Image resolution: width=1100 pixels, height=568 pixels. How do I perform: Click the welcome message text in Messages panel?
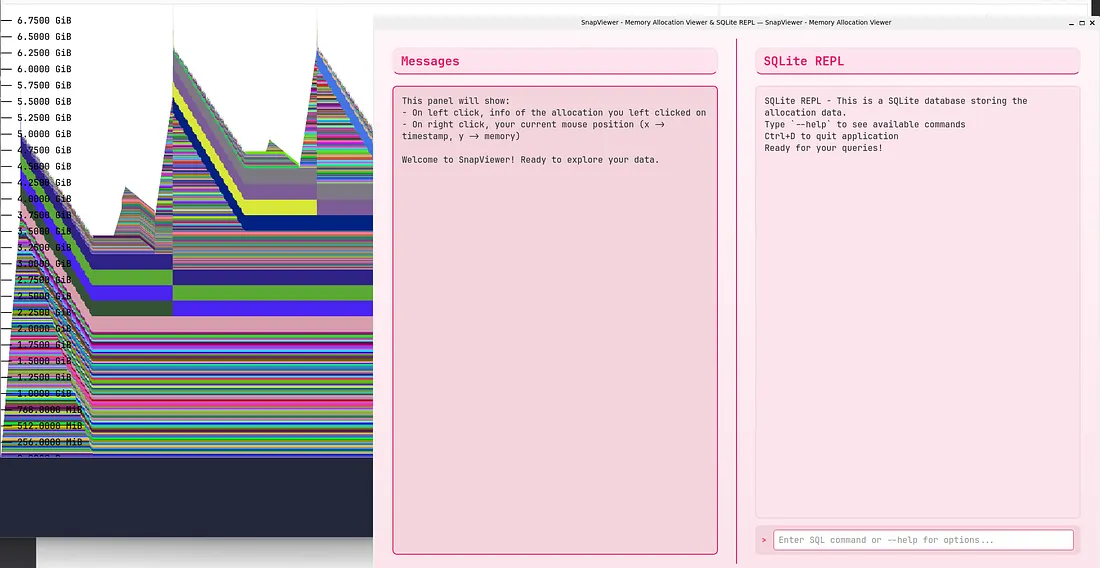[x=530, y=160]
